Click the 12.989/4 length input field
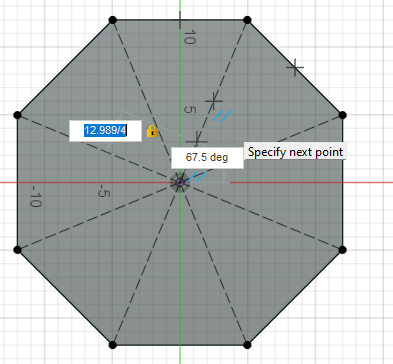This screenshot has height=364, width=393. tap(105, 131)
